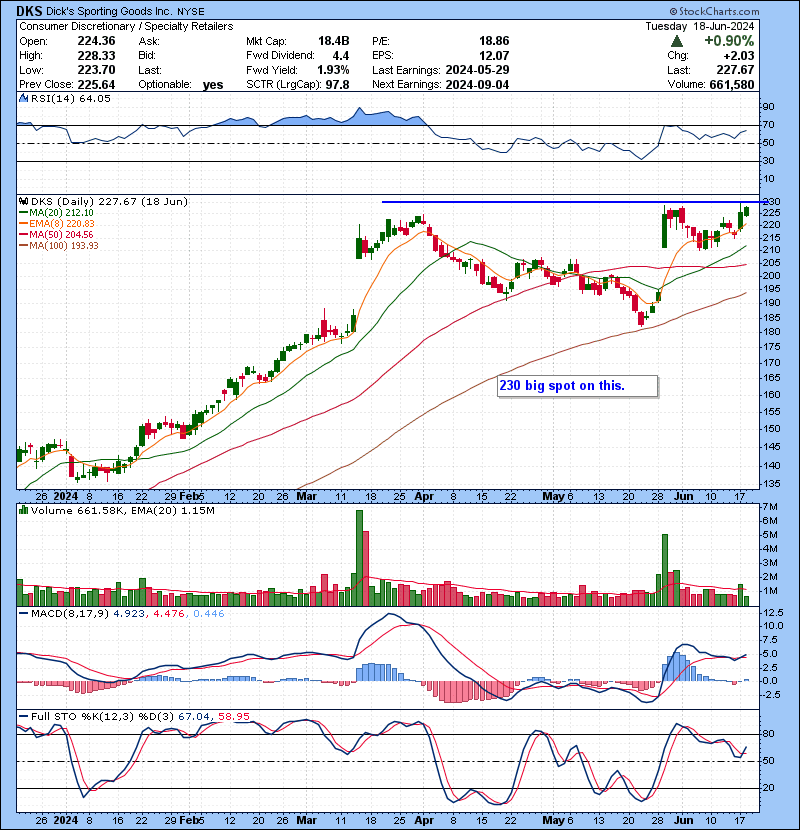Click the EPS value 12.07

[x=494, y=55]
